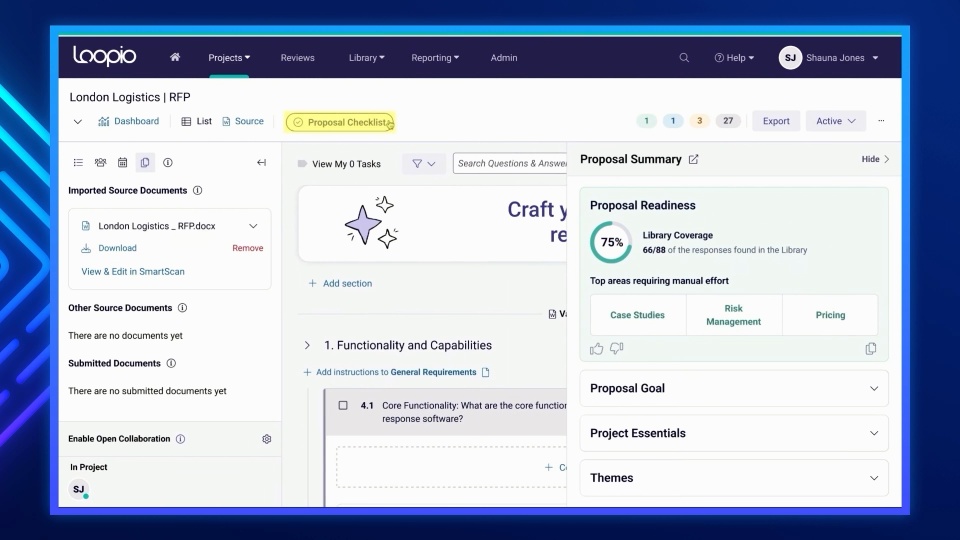Screen dimensions: 960x540
Task: Switch to the List view
Action: pos(197,121)
